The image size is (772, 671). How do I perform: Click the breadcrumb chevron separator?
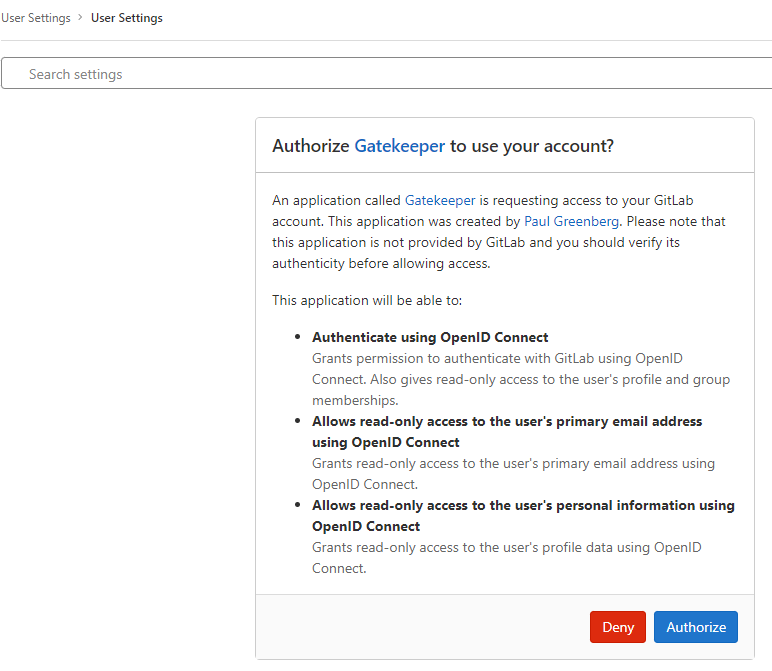80,18
